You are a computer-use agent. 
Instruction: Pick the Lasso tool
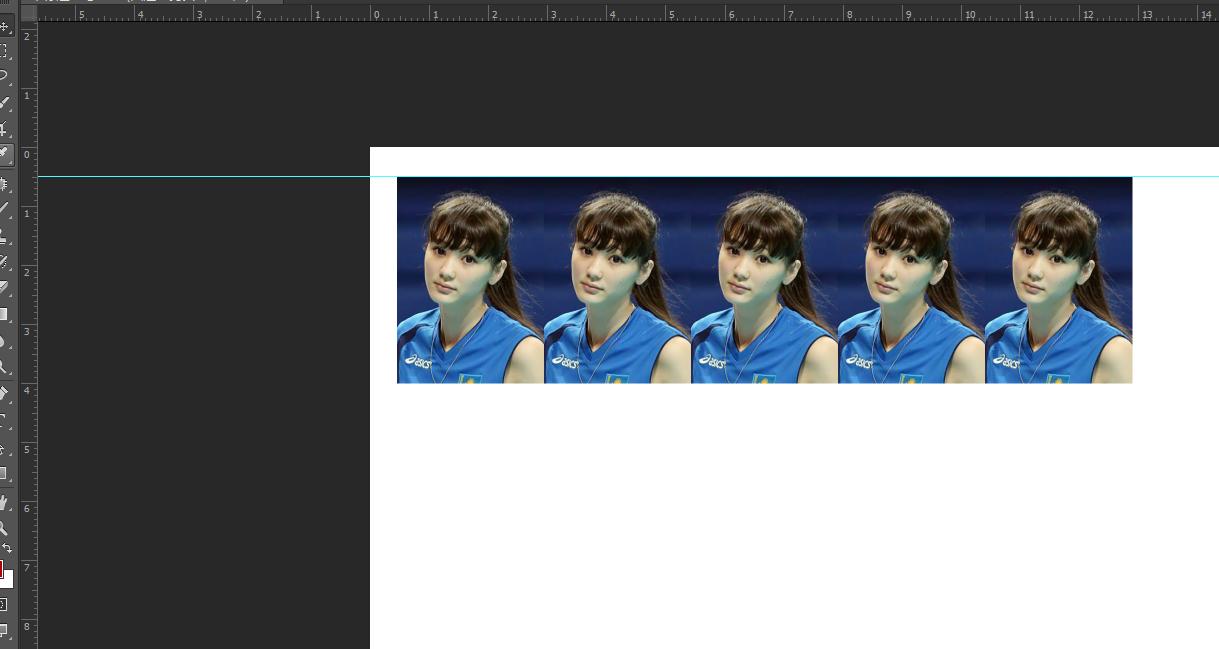5,75
